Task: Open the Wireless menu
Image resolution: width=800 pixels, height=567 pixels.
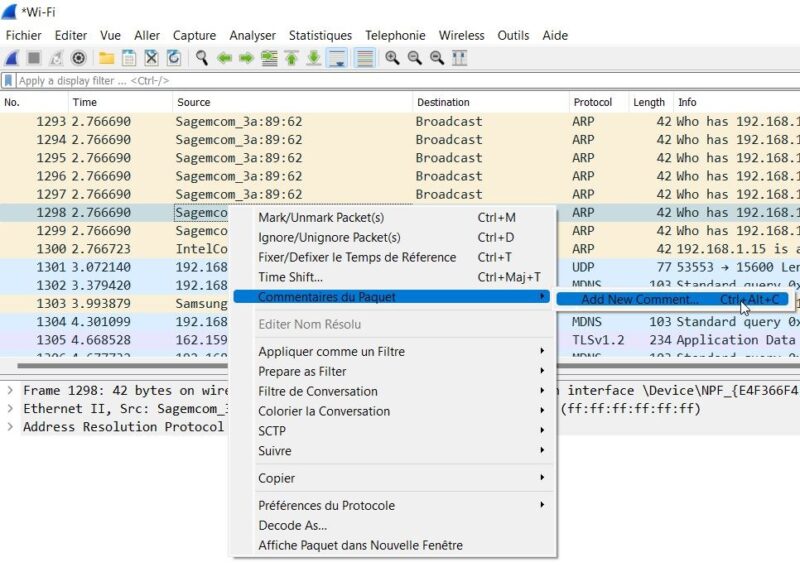Action: click(462, 35)
